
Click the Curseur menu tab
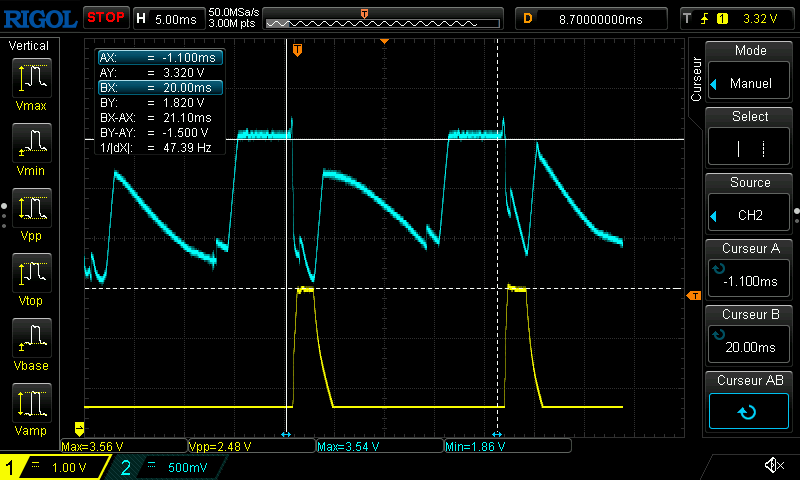[x=696, y=79]
